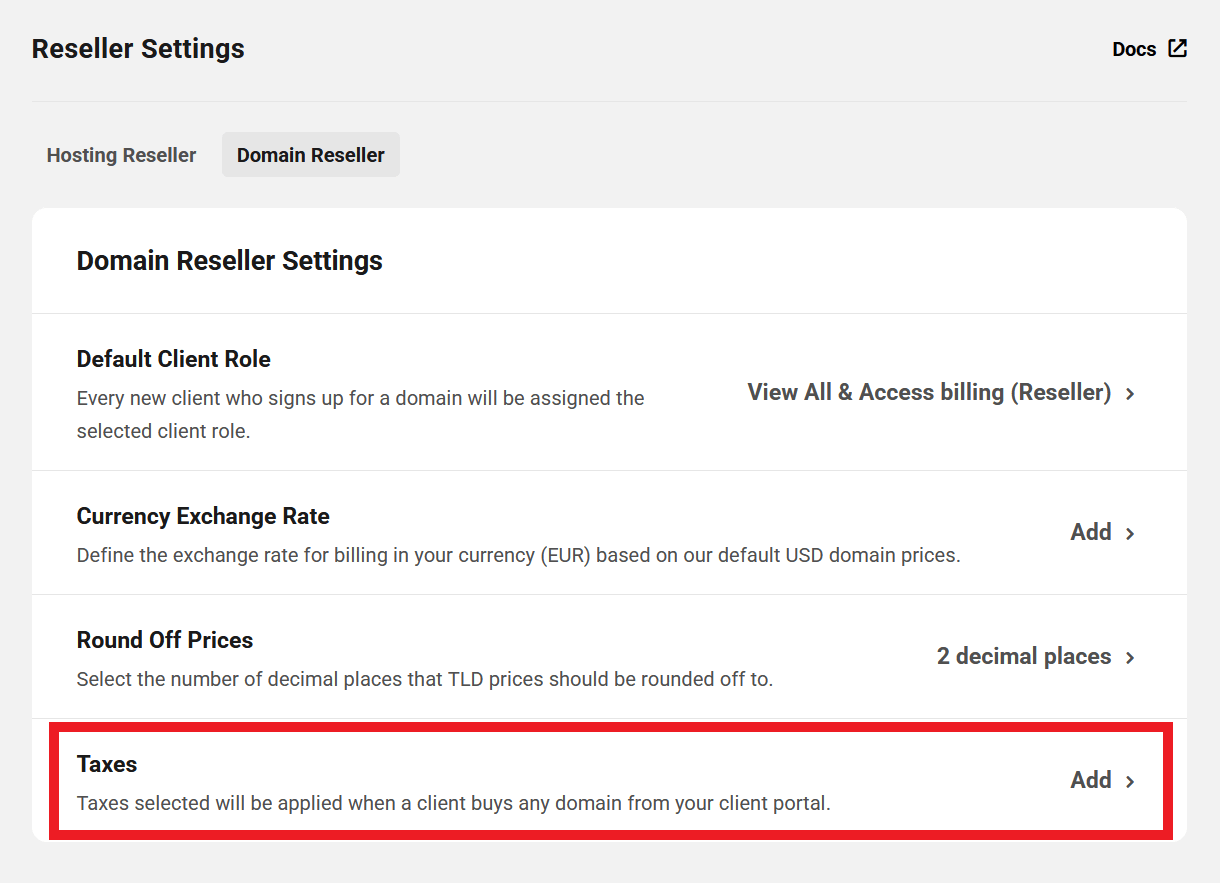Click the Default Client Role title
The width and height of the screenshot is (1220, 883).
pos(174,359)
